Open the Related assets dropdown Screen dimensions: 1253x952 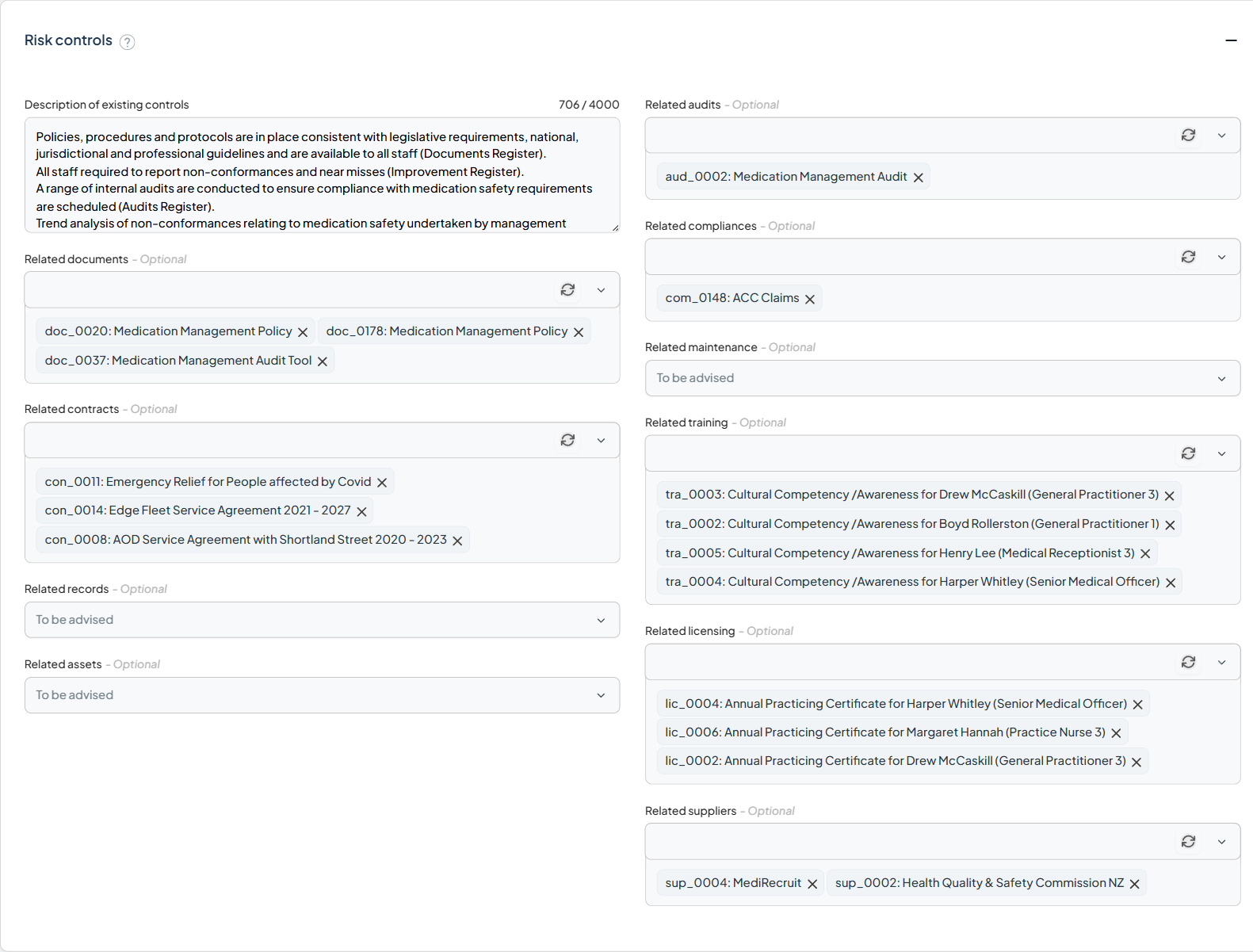click(x=322, y=695)
